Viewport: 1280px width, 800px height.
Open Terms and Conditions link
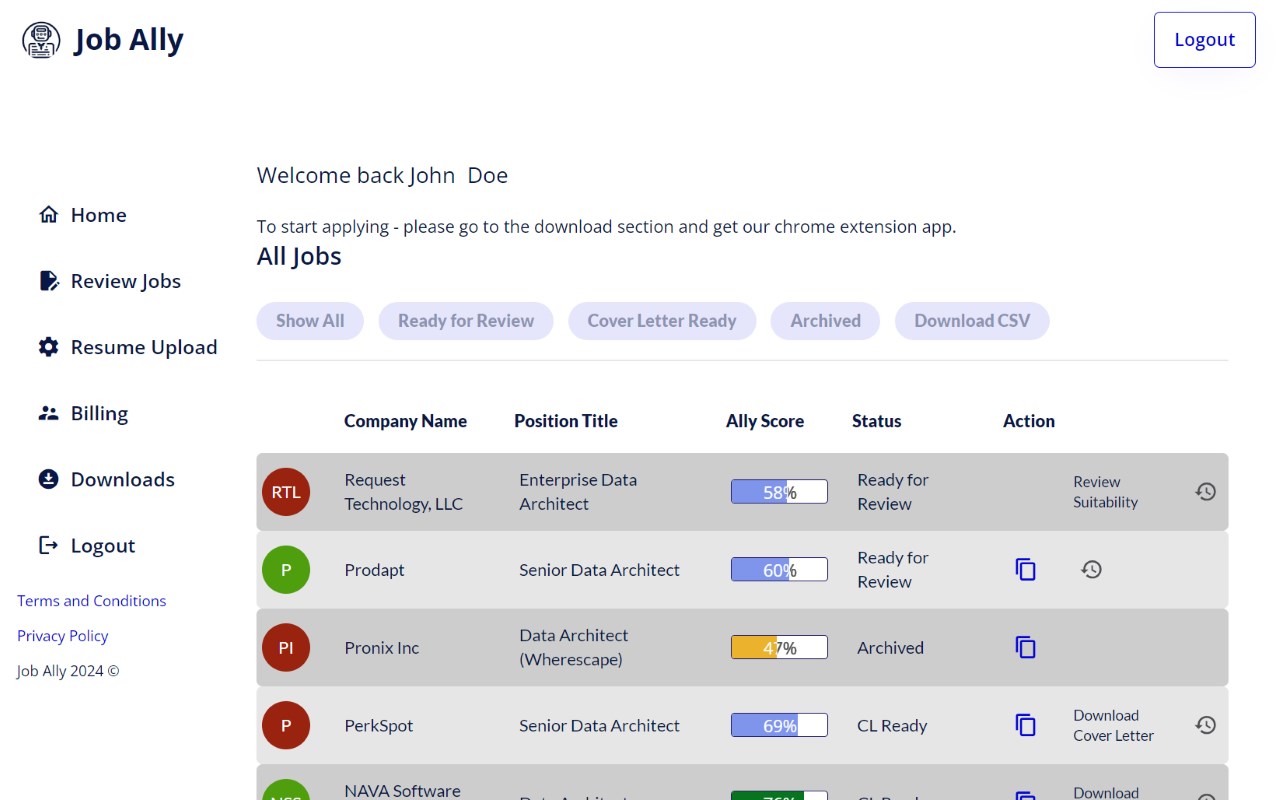click(92, 601)
